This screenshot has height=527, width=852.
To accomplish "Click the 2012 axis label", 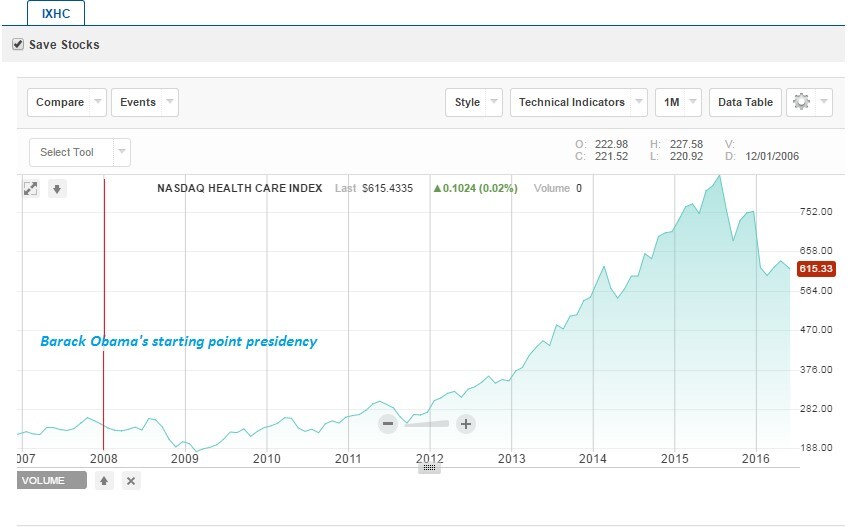I will pyautogui.click(x=429, y=459).
